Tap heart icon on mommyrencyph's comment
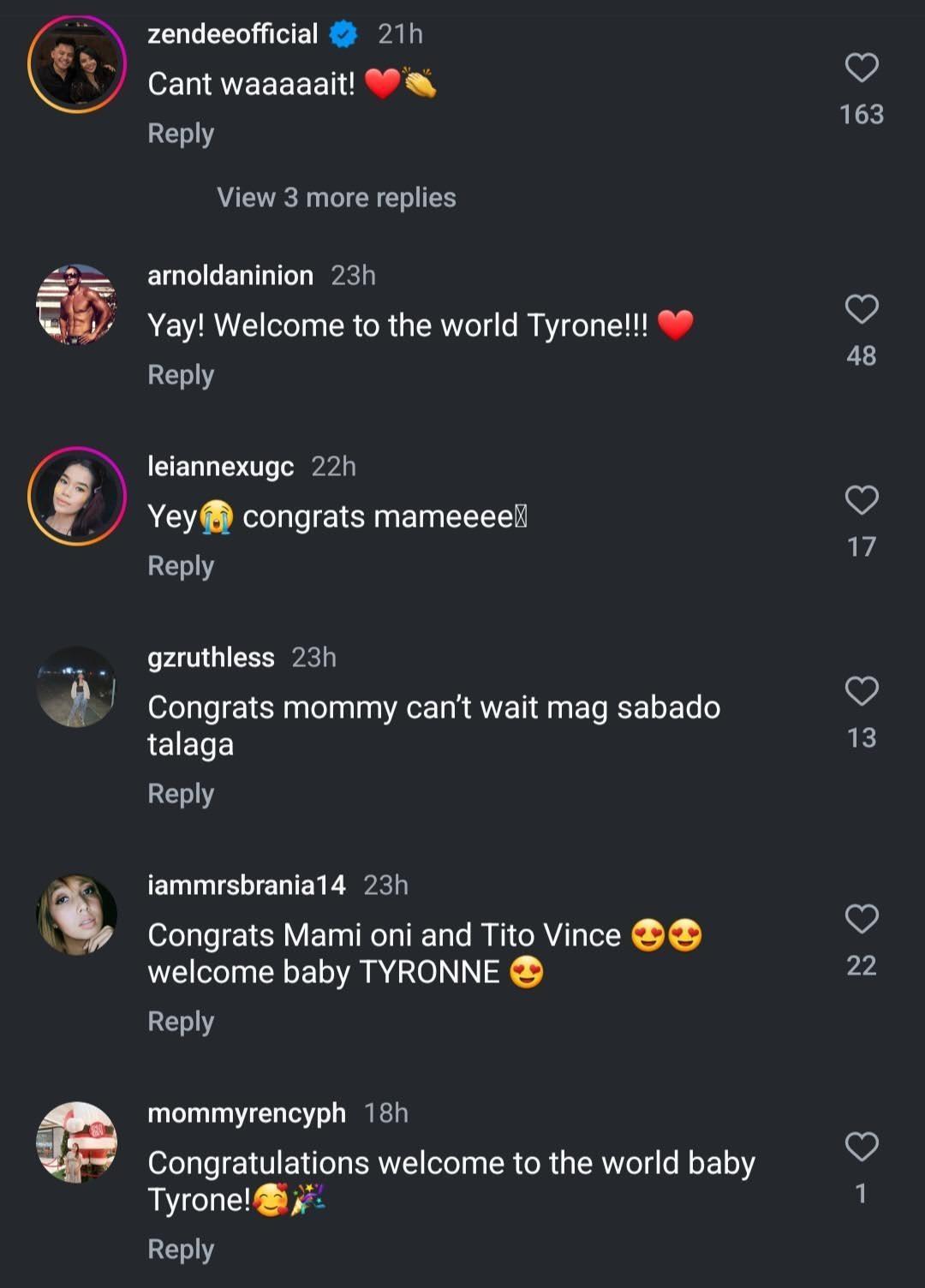 pyautogui.click(x=862, y=1147)
